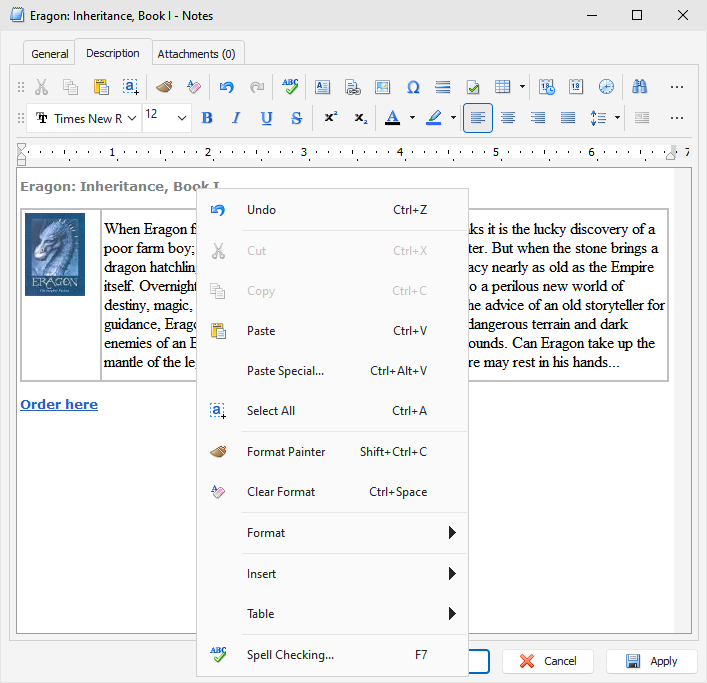Click the Eragon book cover image
This screenshot has width=707, height=683.
(x=55, y=255)
